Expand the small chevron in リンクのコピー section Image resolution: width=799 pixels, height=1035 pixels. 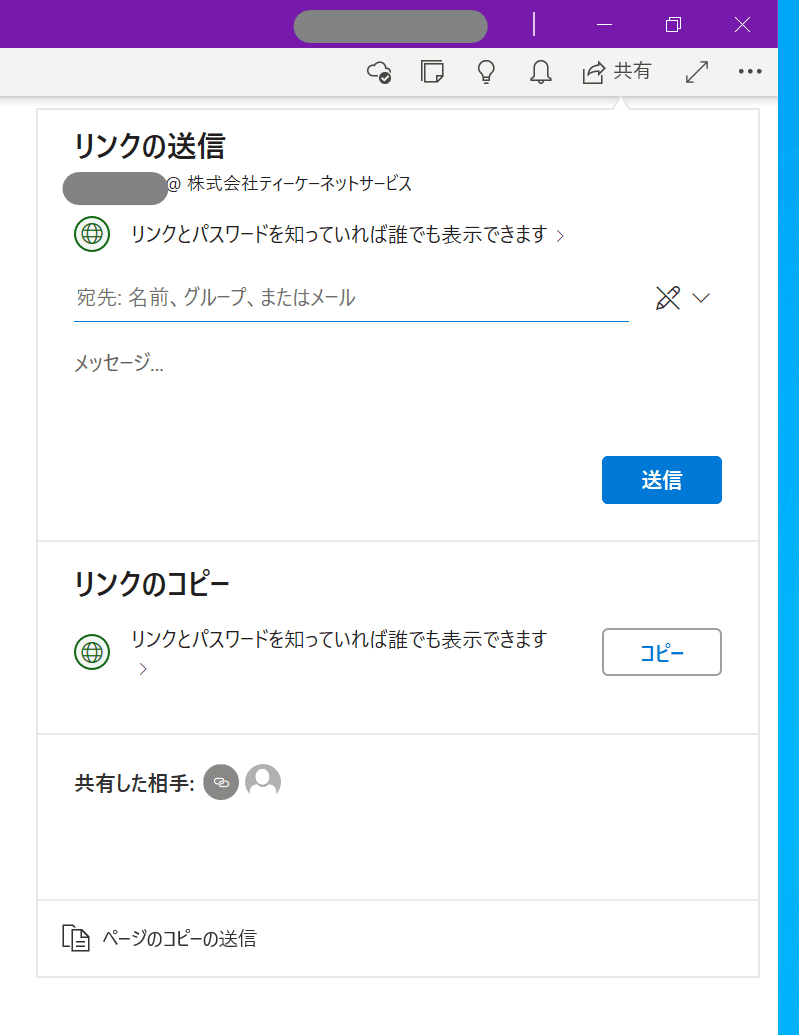(143, 669)
